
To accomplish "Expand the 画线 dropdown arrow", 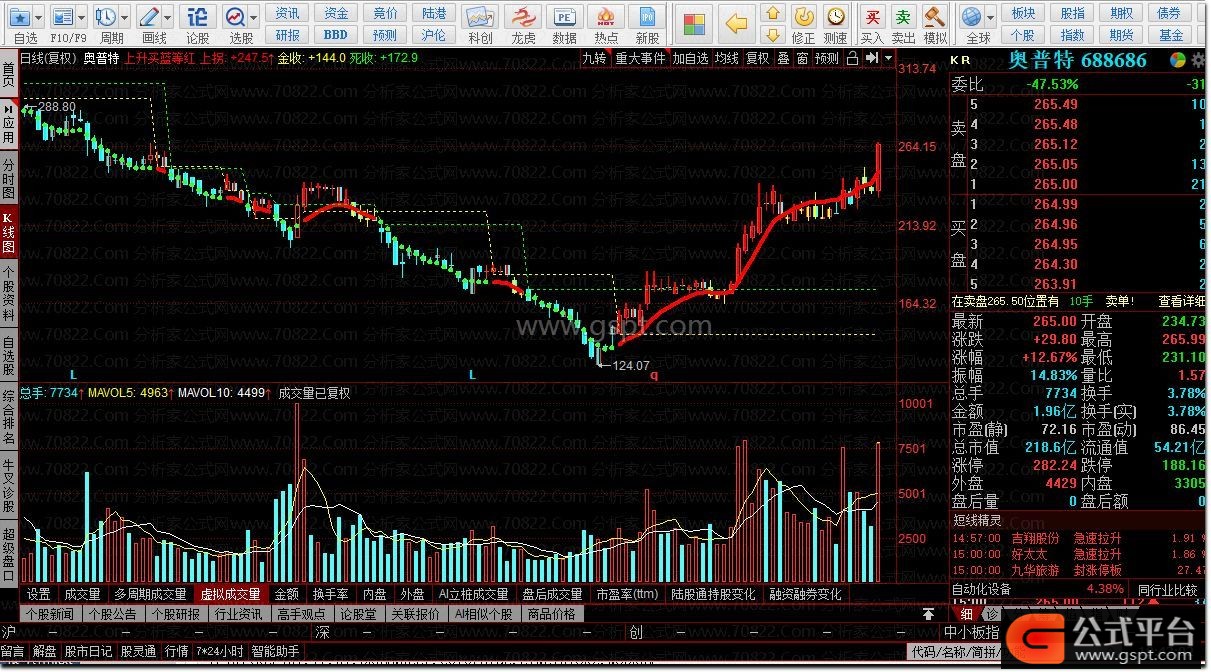I will coord(168,17).
